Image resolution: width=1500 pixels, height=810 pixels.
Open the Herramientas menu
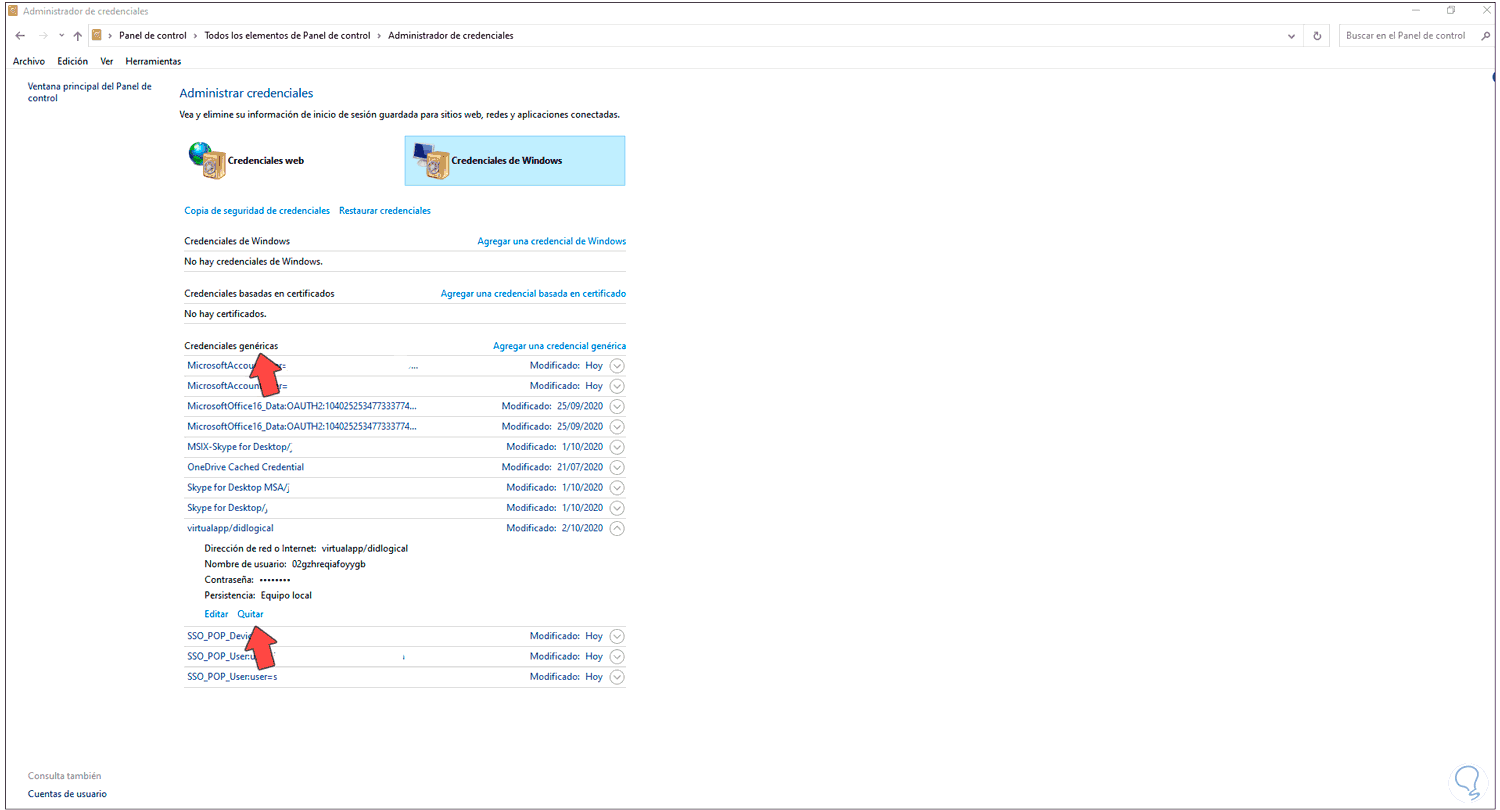(x=153, y=61)
